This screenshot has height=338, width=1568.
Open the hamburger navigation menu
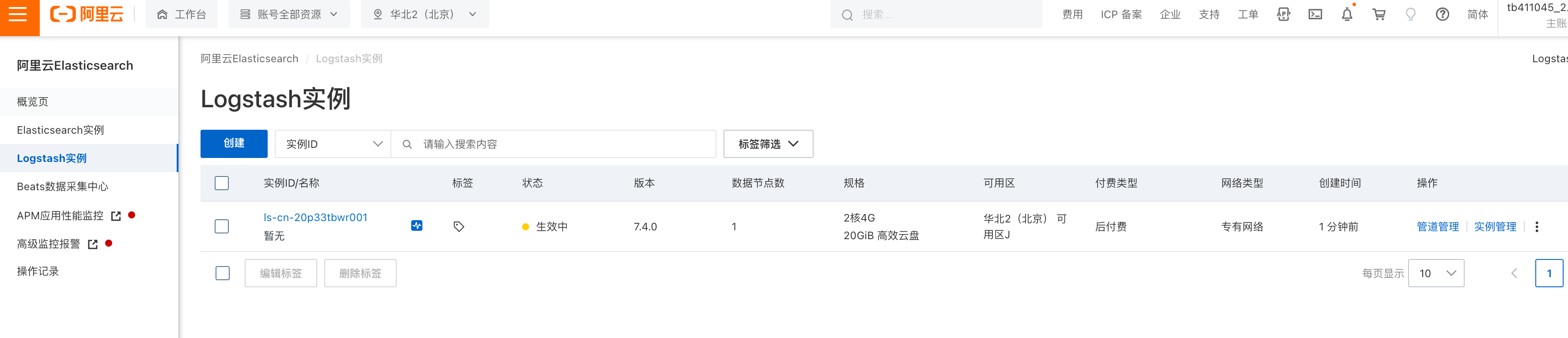(18, 14)
